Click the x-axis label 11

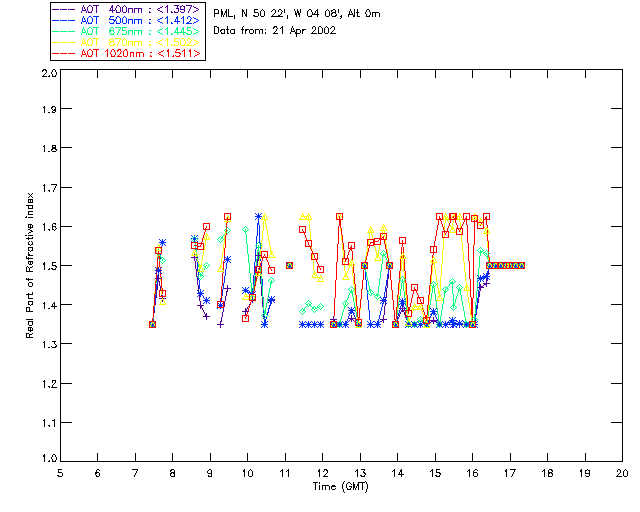[x=285, y=473]
